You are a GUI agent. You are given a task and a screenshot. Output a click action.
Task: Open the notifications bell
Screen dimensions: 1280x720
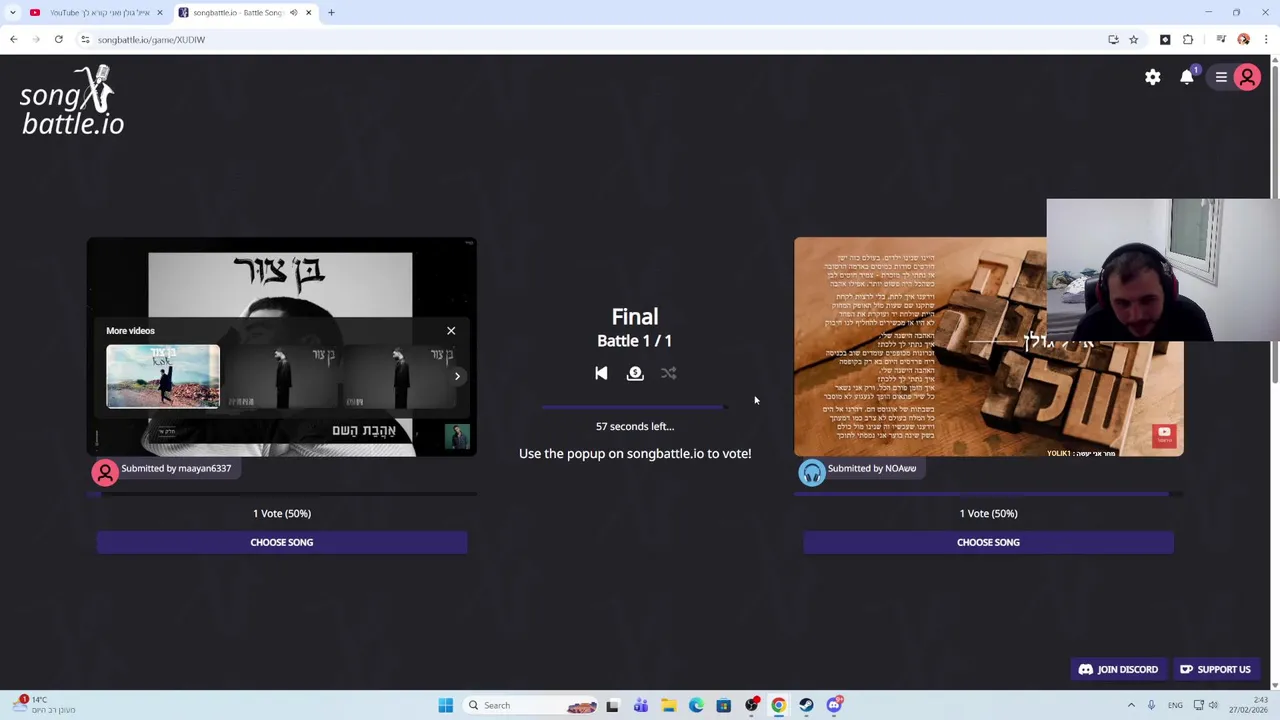pos(1187,77)
